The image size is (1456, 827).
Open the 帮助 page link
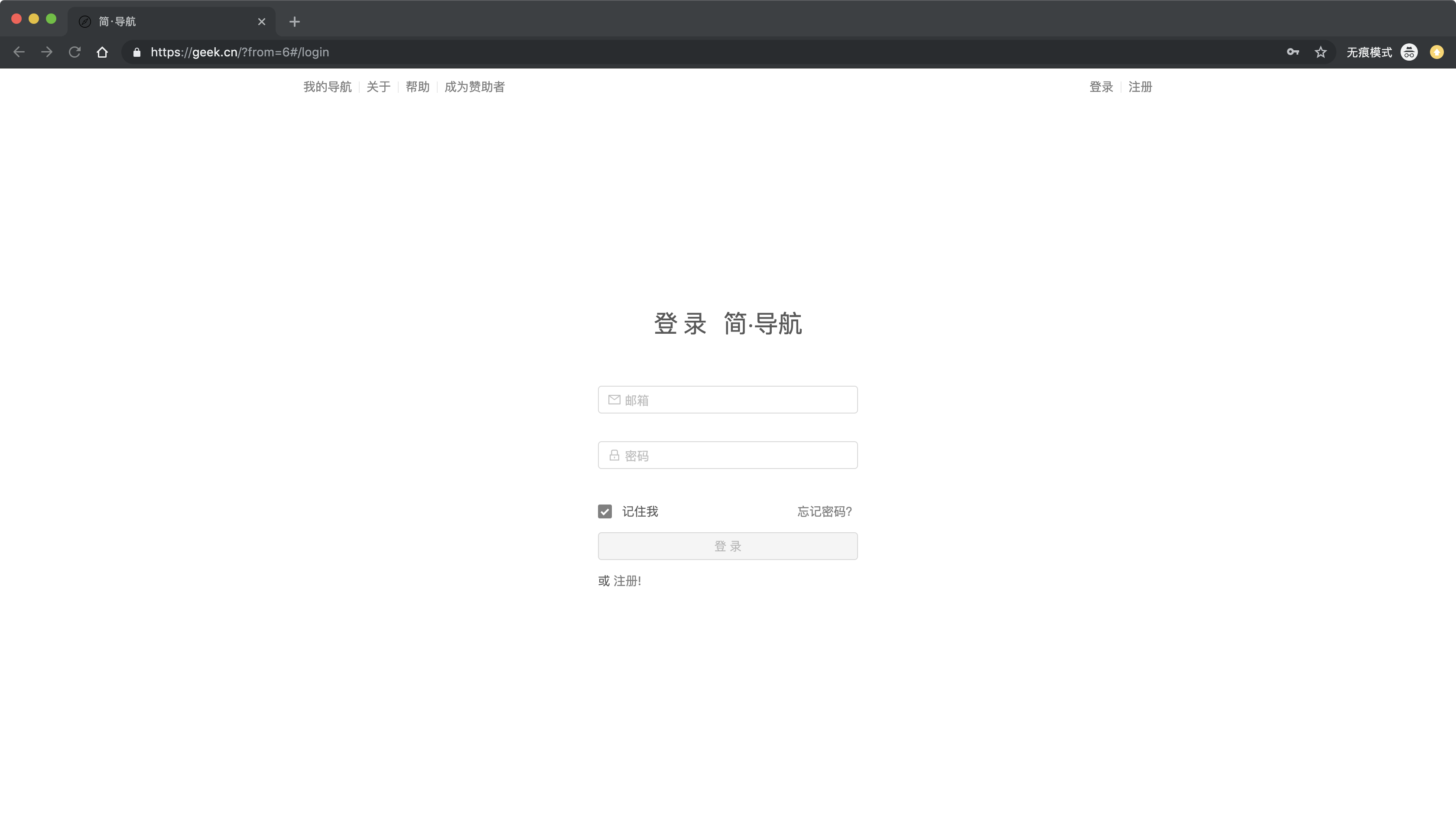pos(417,87)
